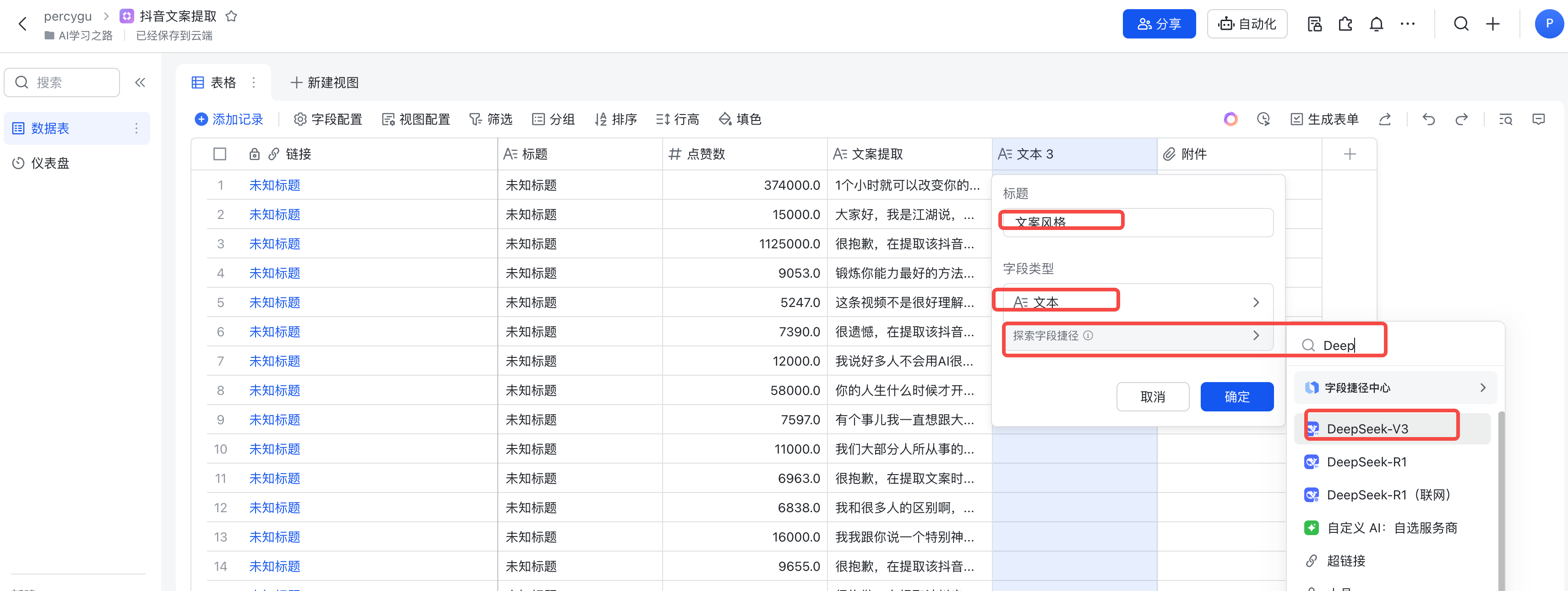Open the template form icon in header
Viewport: 1568px width, 591px height.
click(1315, 24)
